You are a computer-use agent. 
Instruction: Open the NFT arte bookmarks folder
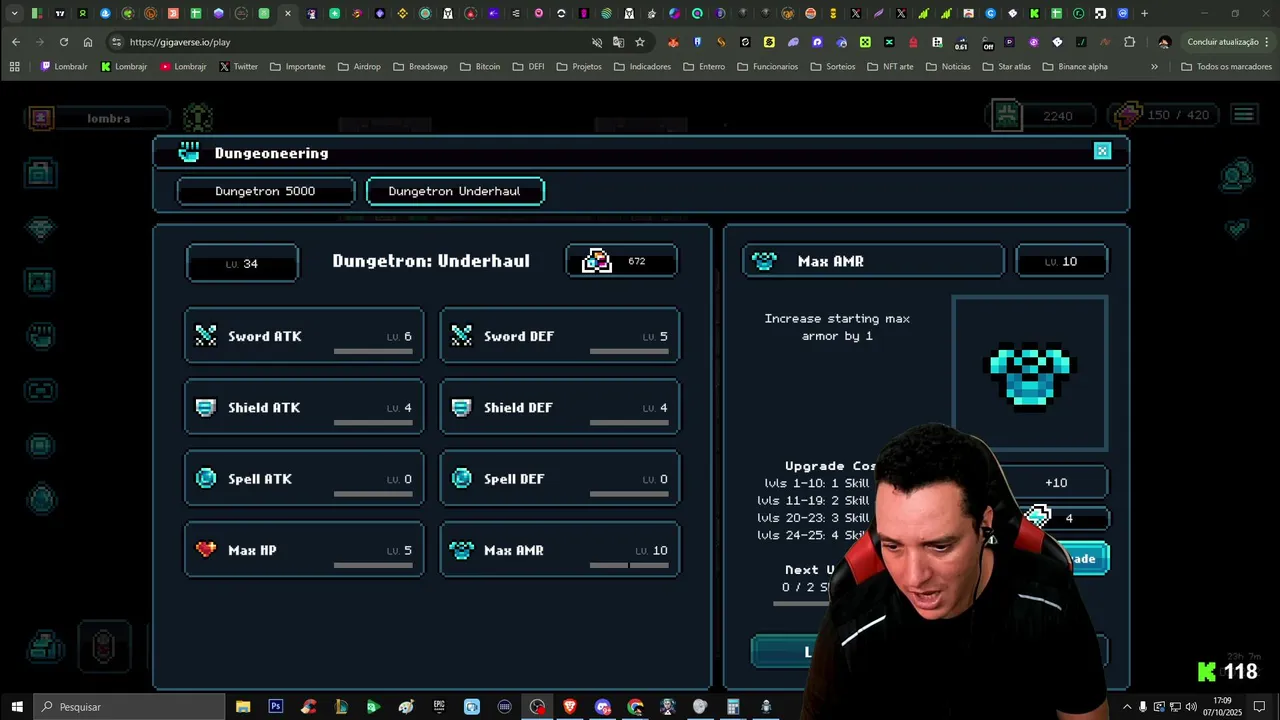892,66
